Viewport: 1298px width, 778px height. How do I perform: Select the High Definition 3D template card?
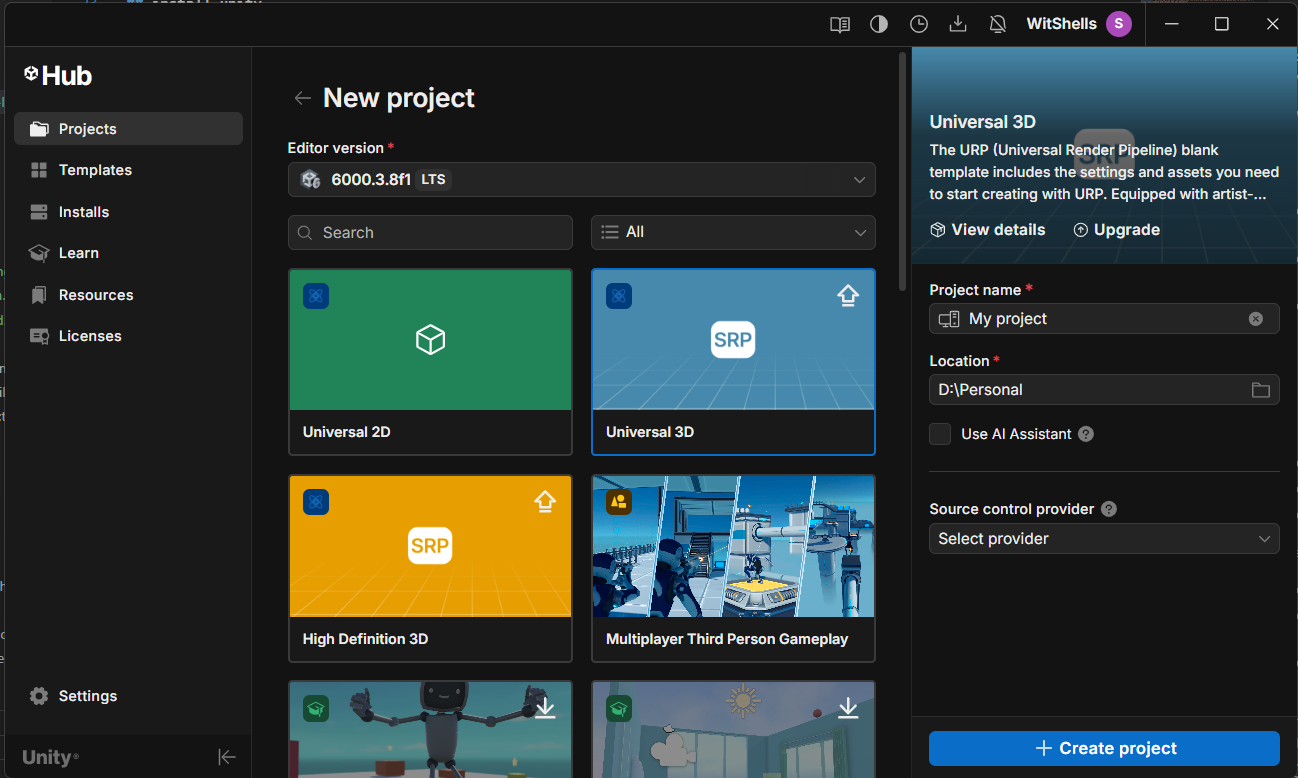(x=430, y=568)
